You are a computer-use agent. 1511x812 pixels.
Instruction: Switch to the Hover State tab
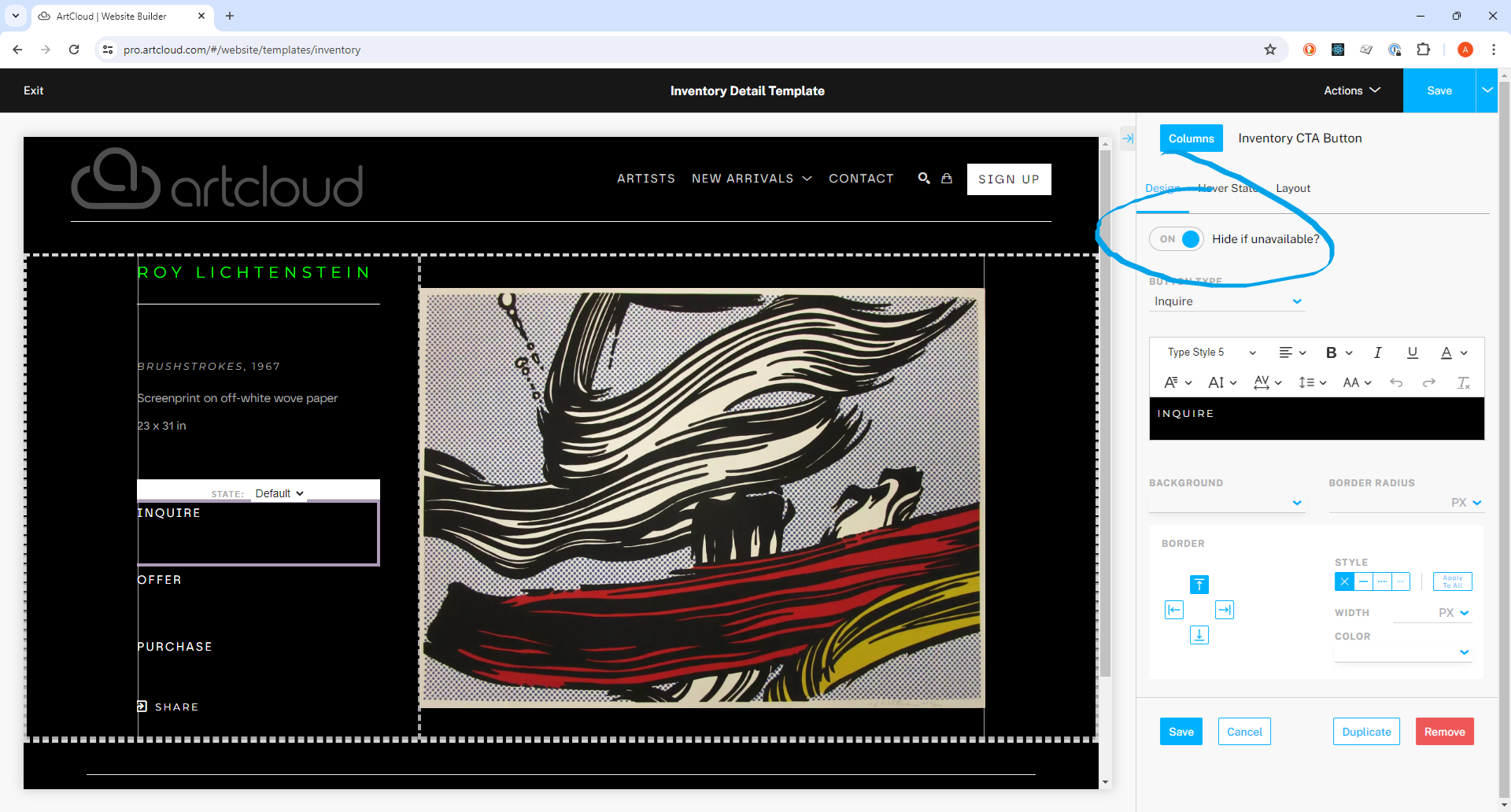click(x=1228, y=189)
